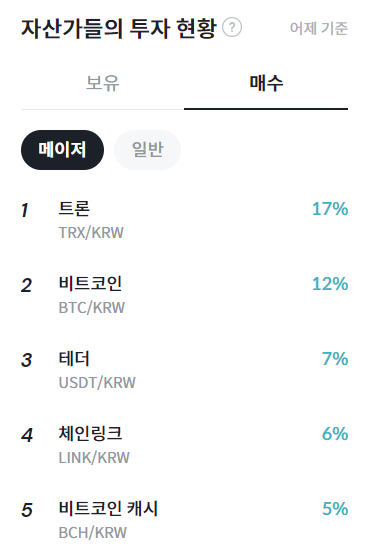Open the 체인링크 coin entry
Screen dimensions: 379x559
(x=184, y=445)
